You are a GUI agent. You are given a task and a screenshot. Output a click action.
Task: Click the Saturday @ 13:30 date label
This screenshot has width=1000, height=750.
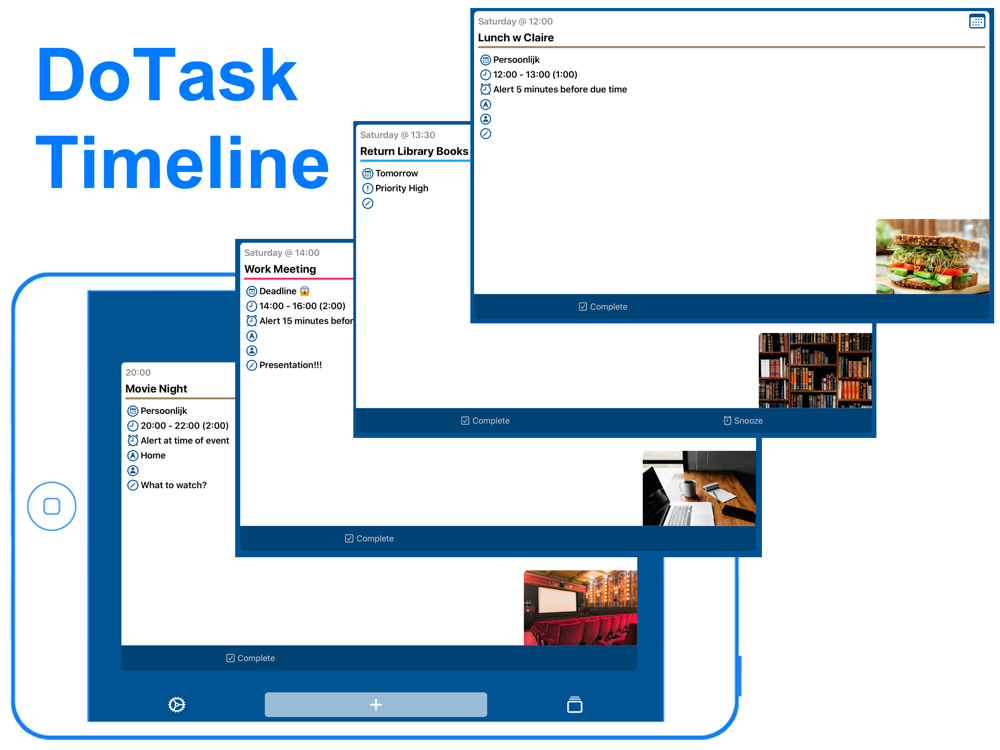pos(397,135)
